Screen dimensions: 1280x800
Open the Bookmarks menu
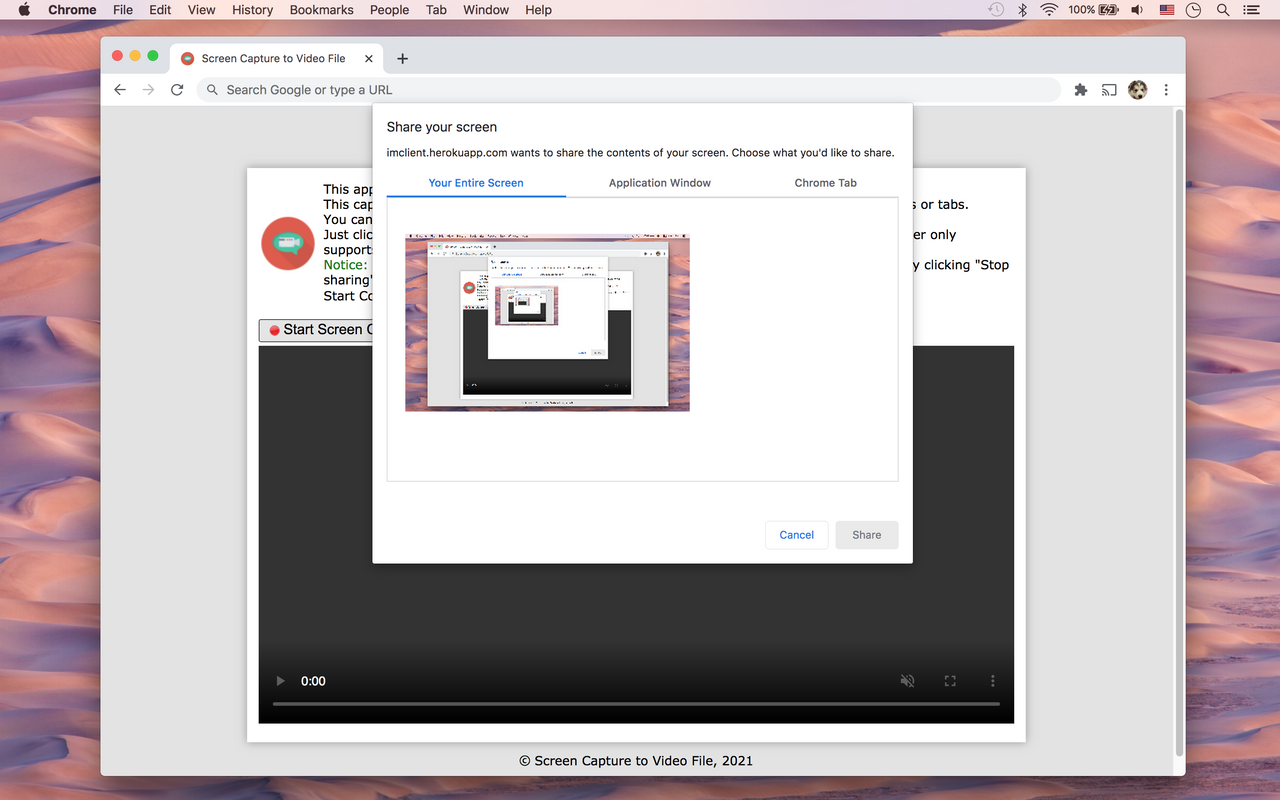(x=321, y=10)
